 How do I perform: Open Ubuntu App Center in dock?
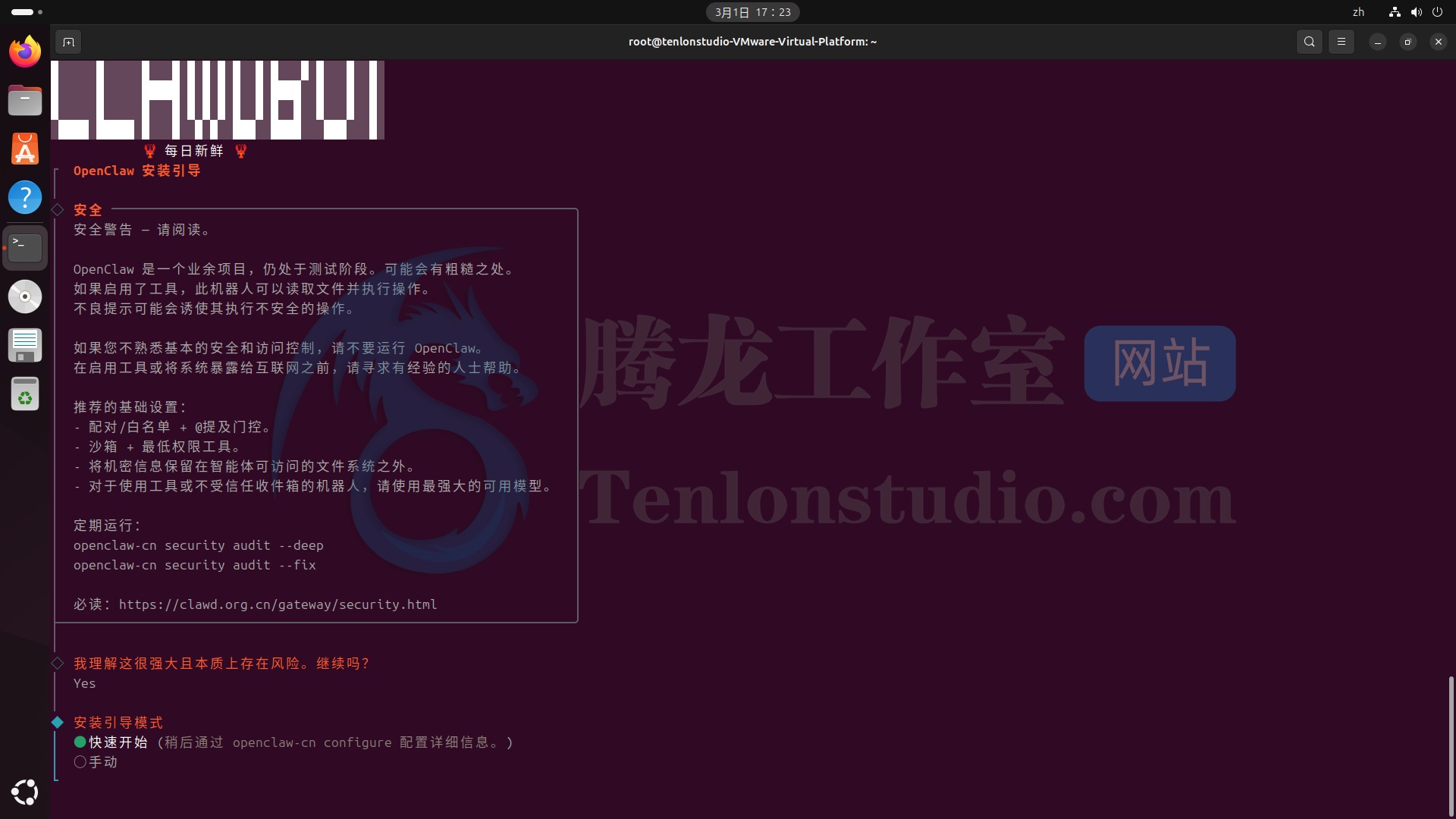pyautogui.click(x=25, y=149)
